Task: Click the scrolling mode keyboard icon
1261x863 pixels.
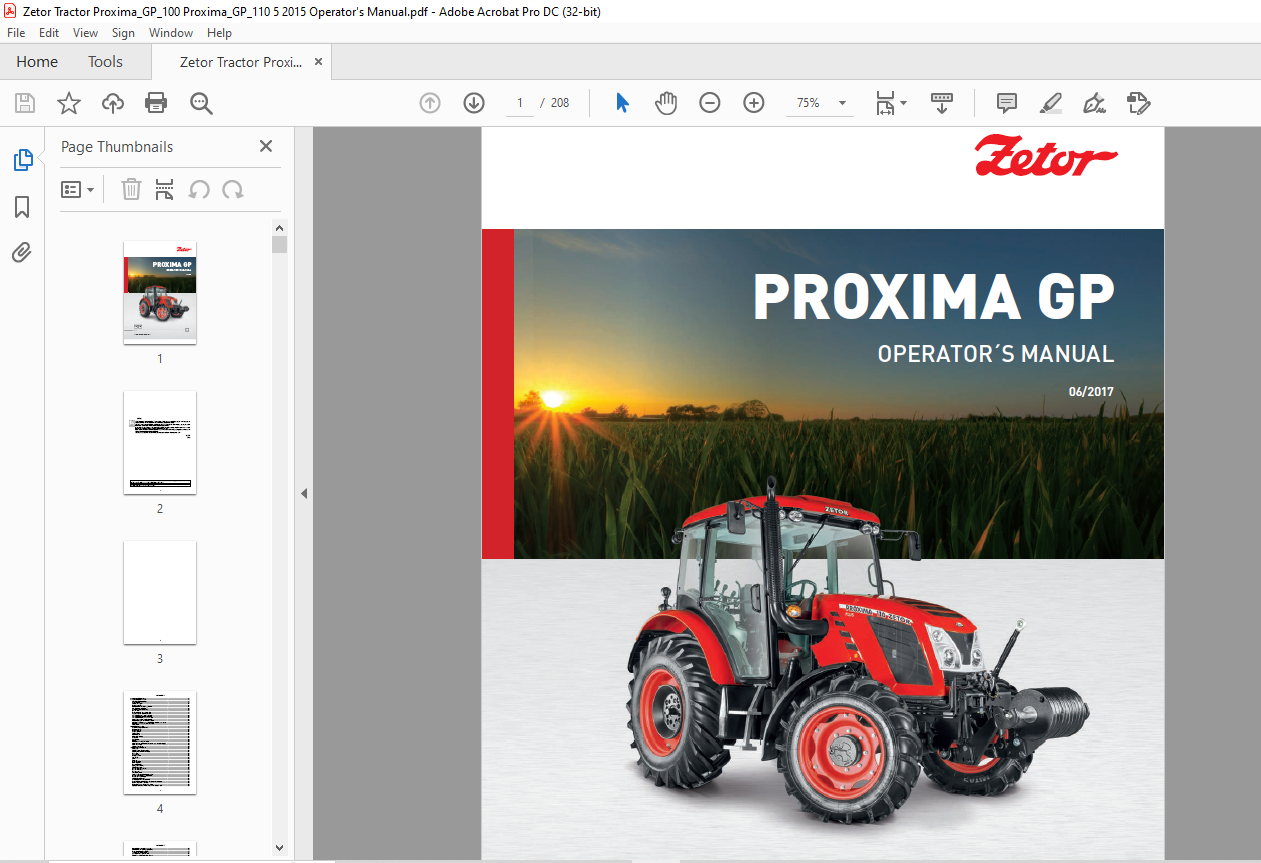Action: coord(942,103)
